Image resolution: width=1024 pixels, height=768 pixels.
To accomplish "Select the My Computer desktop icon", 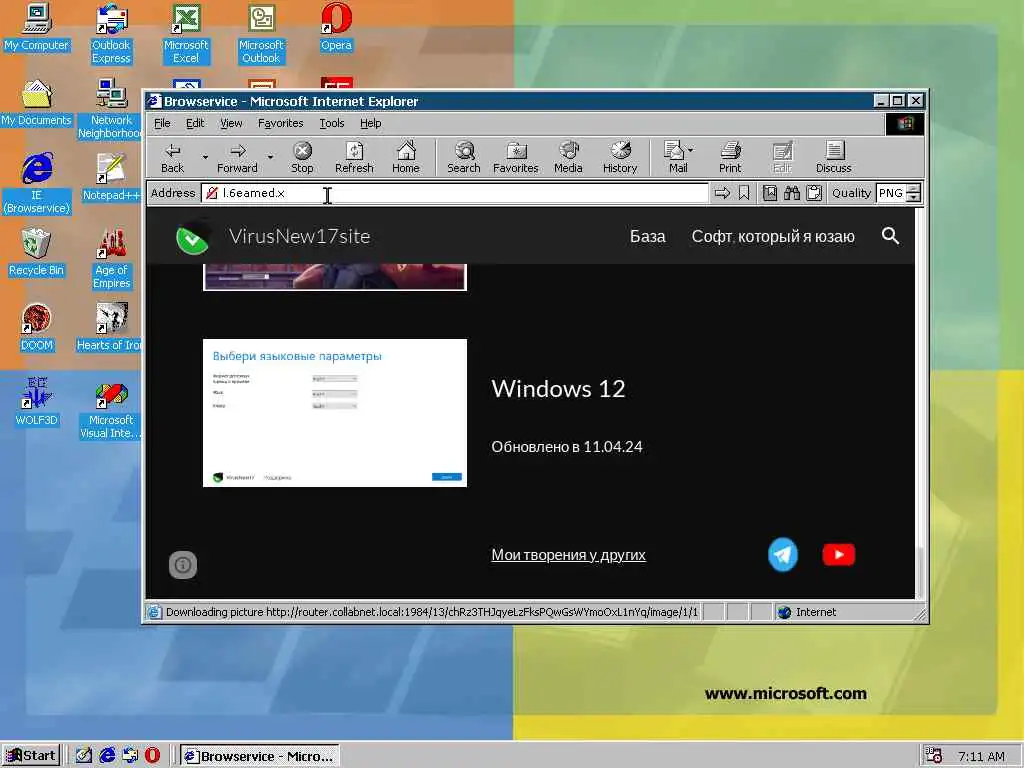I will 36,27.
